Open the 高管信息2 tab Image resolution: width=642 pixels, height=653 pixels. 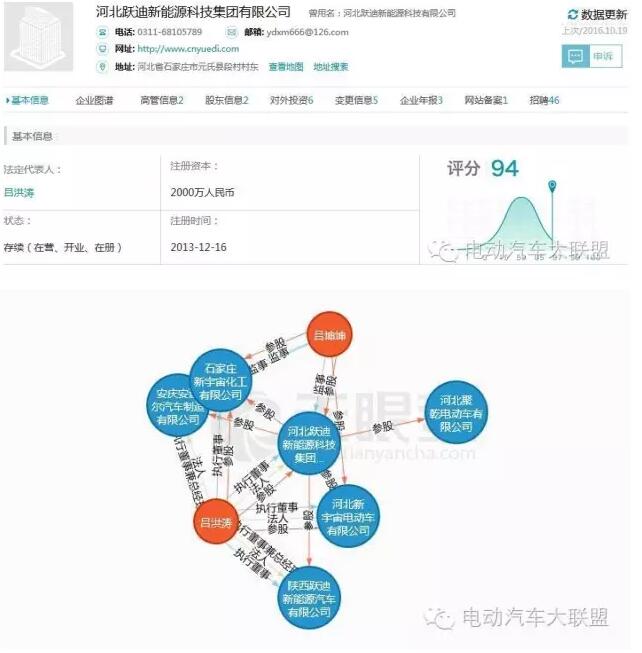point(162,100)
